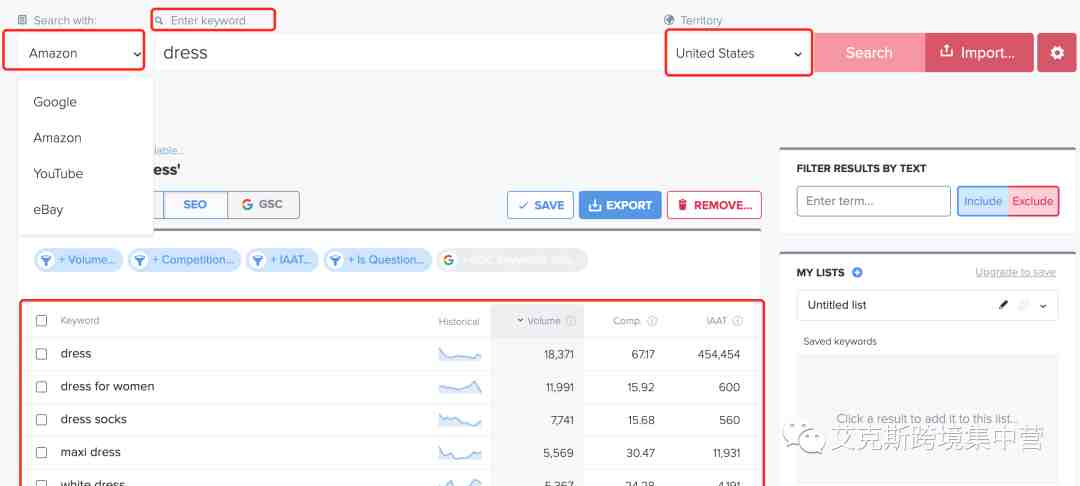Switch to the GSC tab
The width and height of the screenshot is (1080, 486).
[x=263, y=204]
